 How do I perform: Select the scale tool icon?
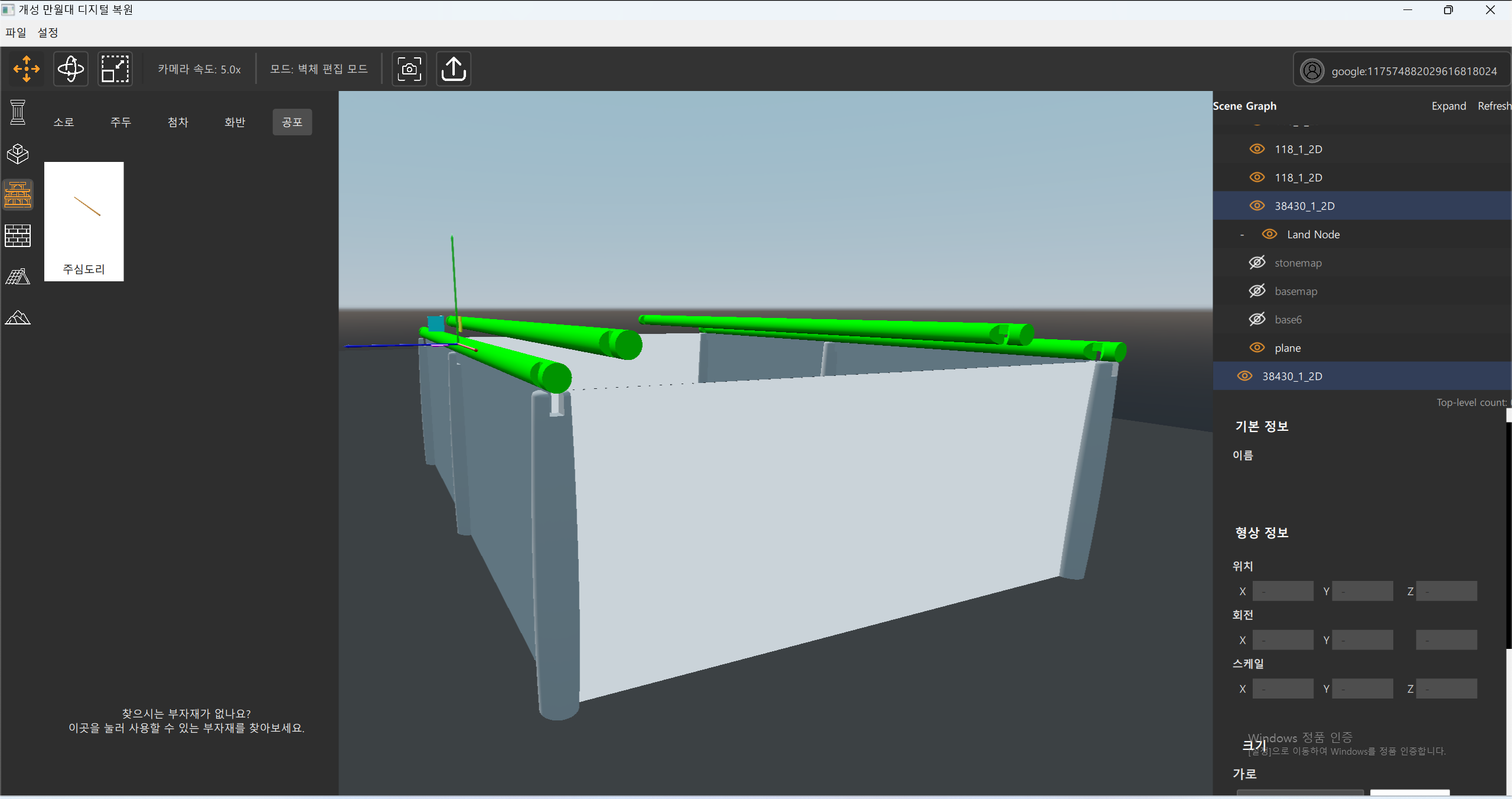115,69
